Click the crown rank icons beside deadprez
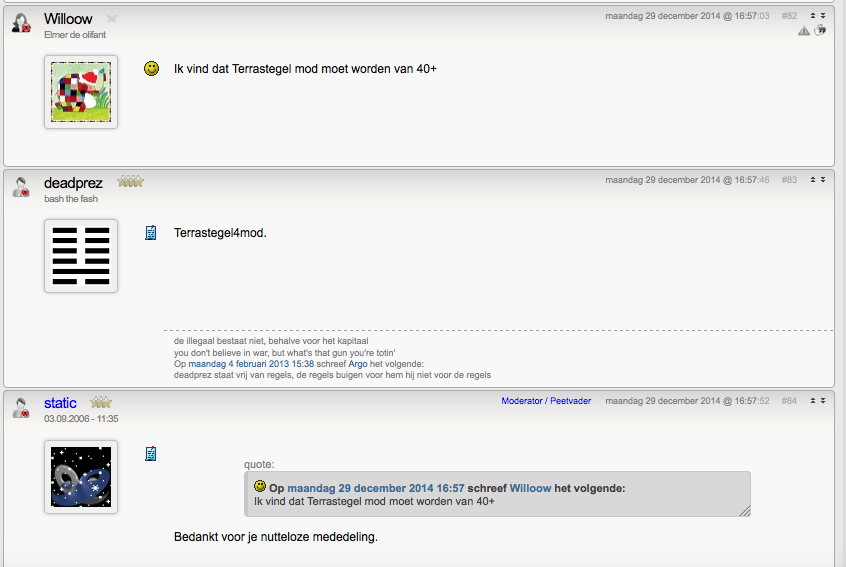The height and width of the screenshot is (567, 846). click(x=131, y=181)
